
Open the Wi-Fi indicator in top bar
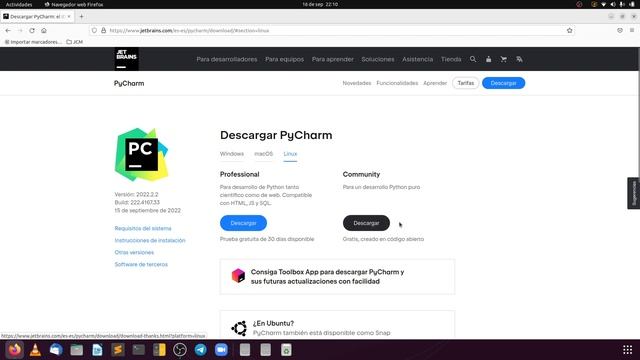[x=603, y=4]
